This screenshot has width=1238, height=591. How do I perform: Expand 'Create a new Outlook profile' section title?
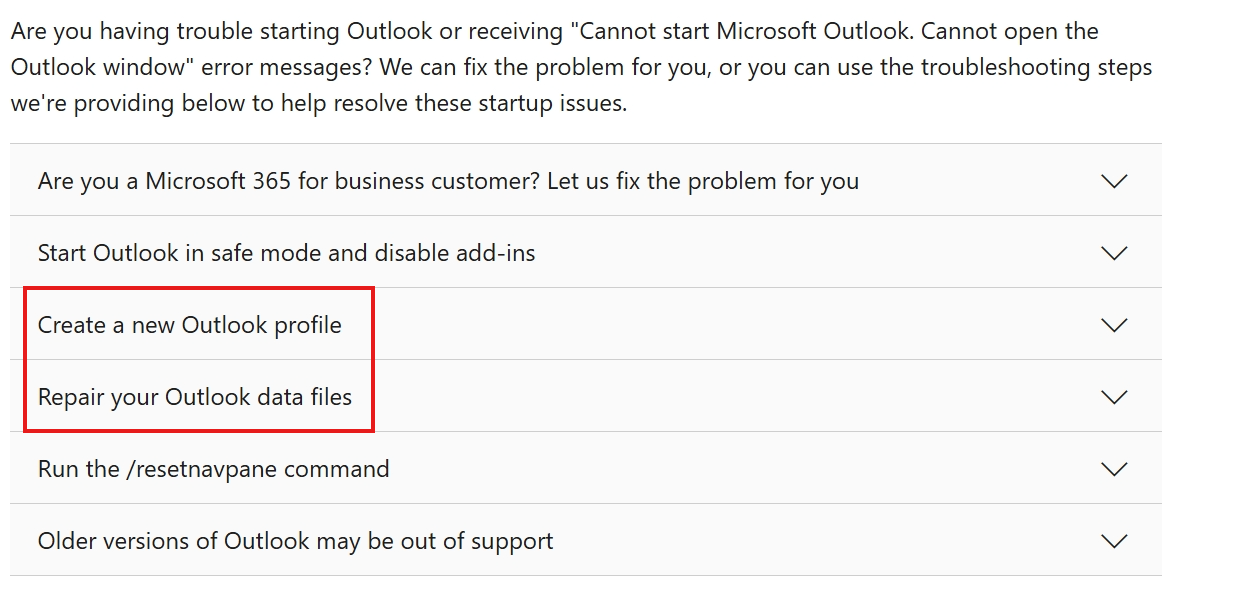coord(189,325)
